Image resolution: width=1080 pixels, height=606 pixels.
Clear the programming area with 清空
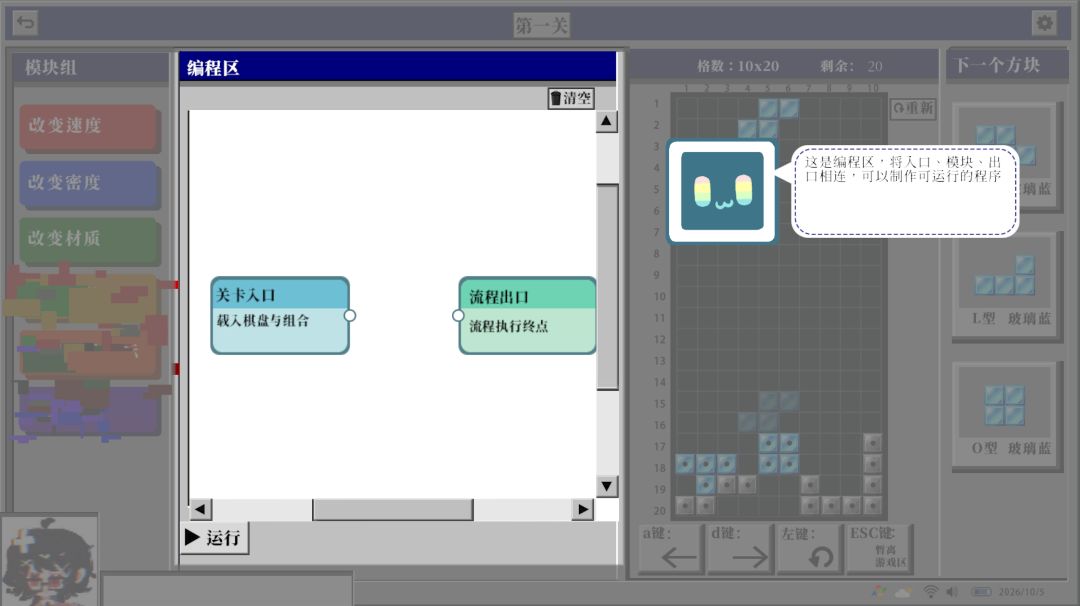(571, 98)
